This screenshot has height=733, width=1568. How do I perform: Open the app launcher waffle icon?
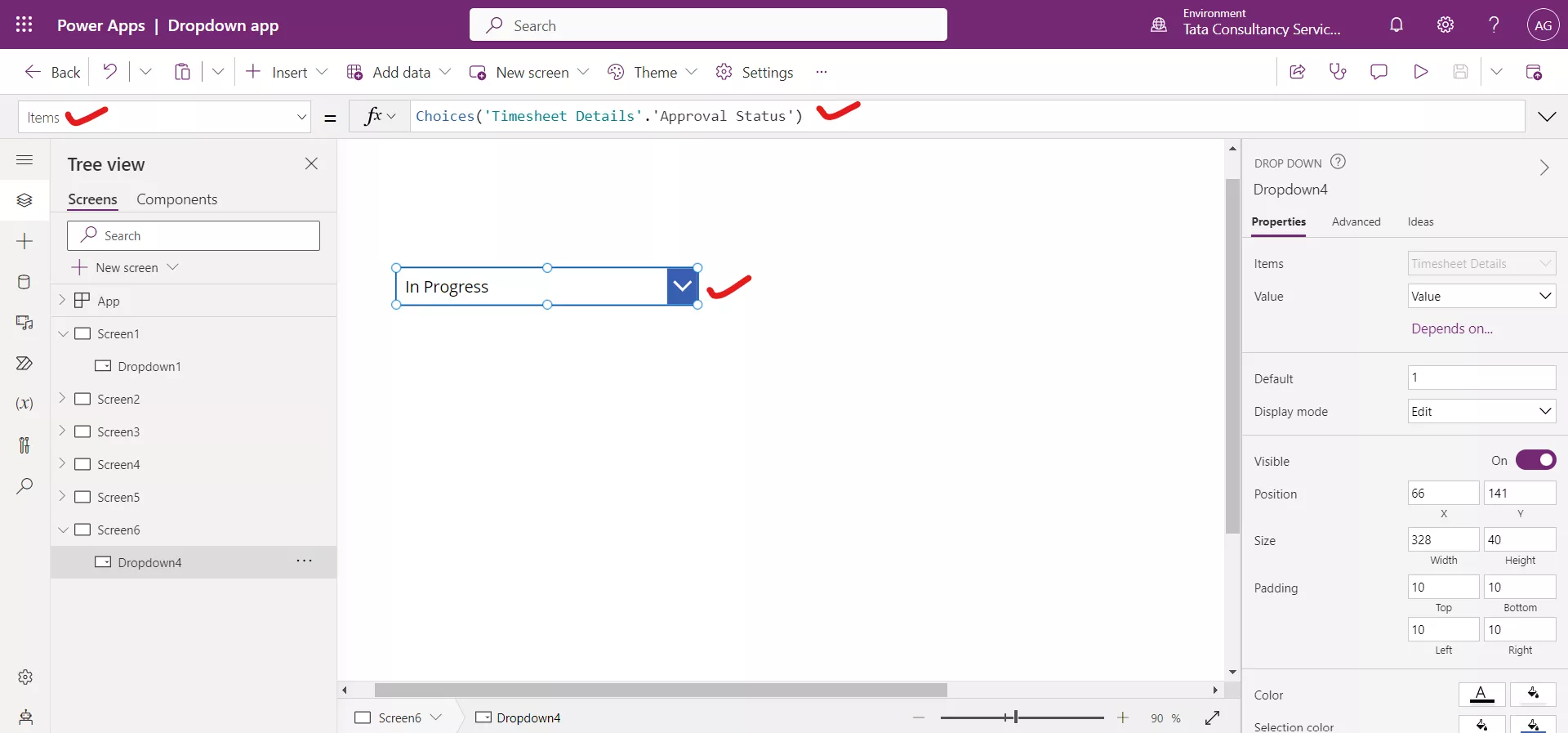pos(24,25)
